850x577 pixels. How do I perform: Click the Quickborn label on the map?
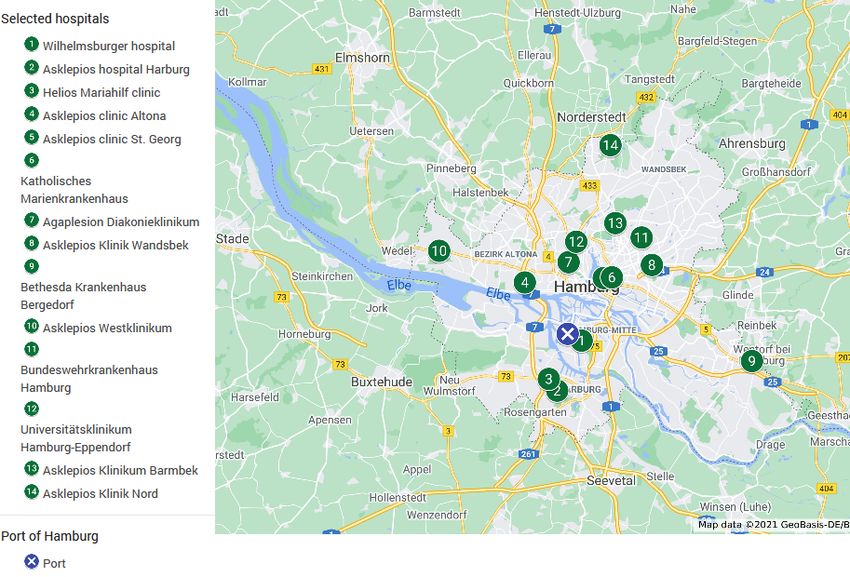(529, 83)
